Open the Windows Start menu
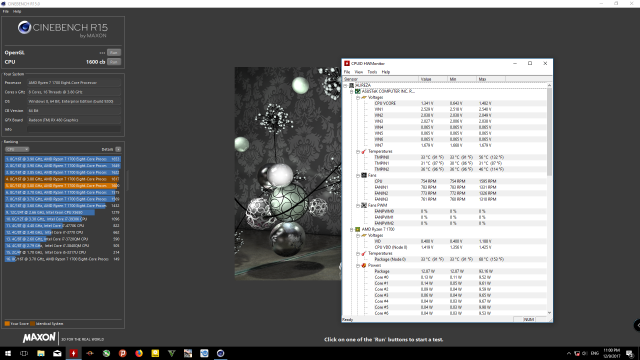The image size is (640, 360). click(8, 353)
